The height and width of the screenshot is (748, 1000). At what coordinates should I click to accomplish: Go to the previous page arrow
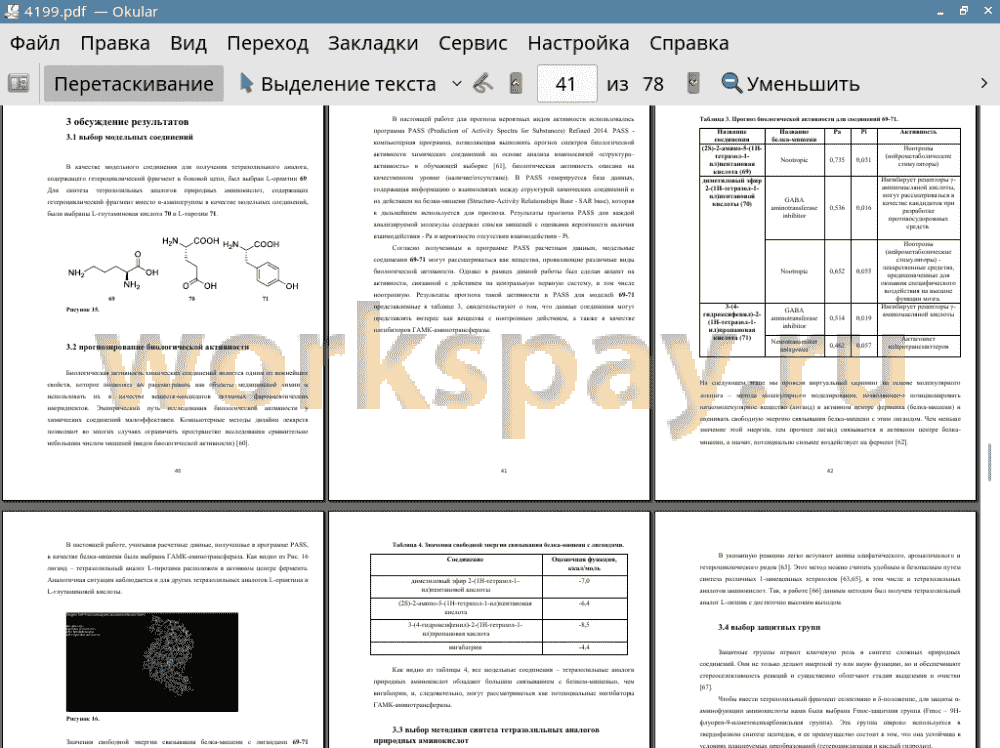pyautogui.click(x=516, y=84)
